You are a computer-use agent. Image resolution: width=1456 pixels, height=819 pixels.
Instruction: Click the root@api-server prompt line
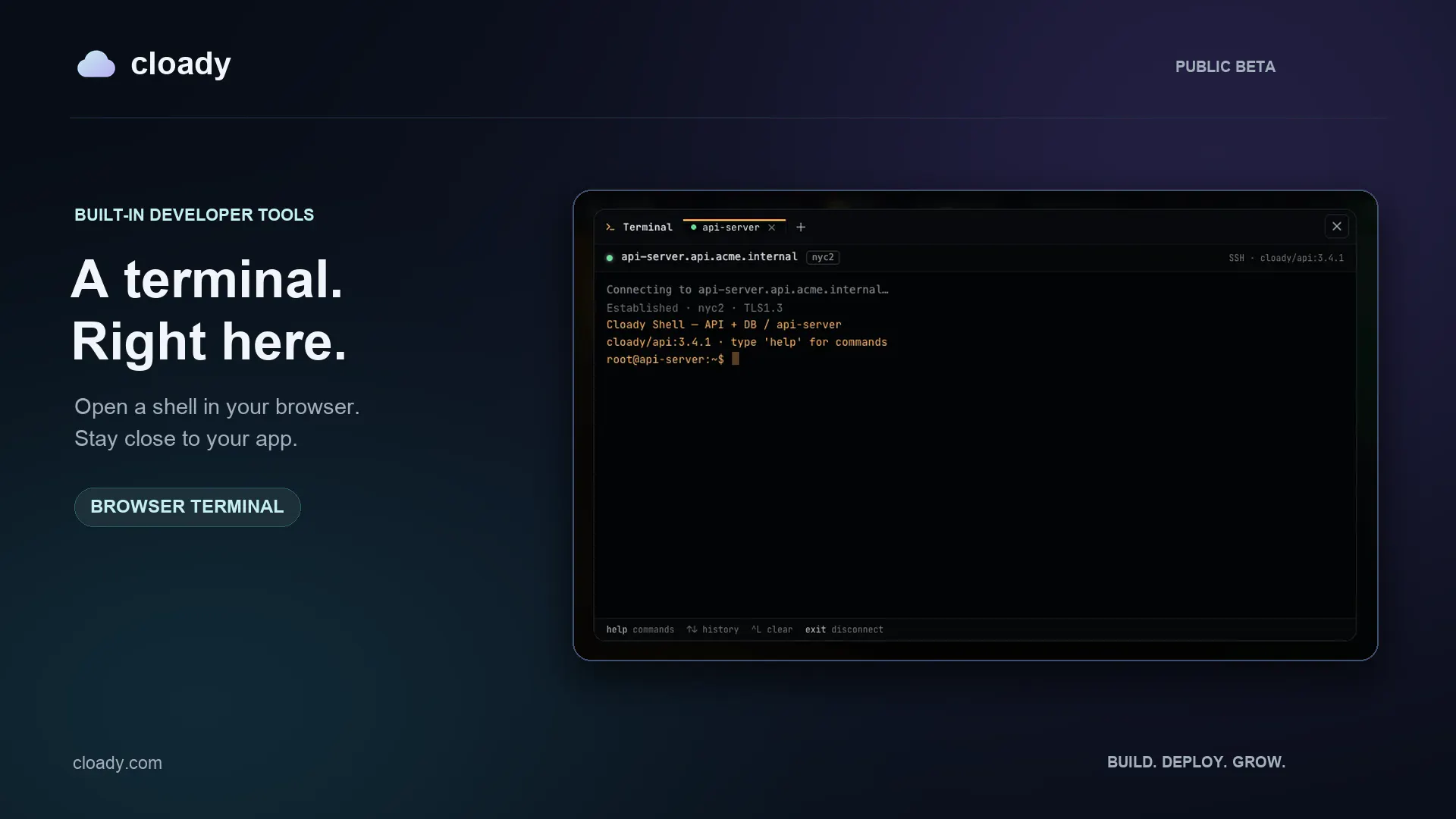coord(673,359)
